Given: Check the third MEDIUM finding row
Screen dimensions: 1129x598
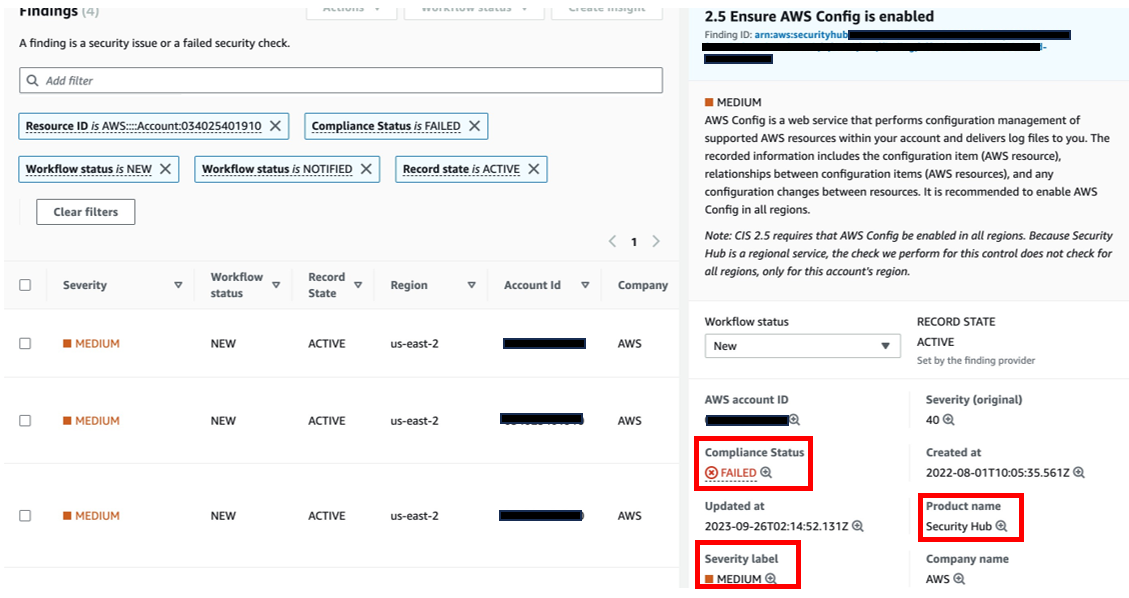Looking at the screenshot, I should (25, 516).
